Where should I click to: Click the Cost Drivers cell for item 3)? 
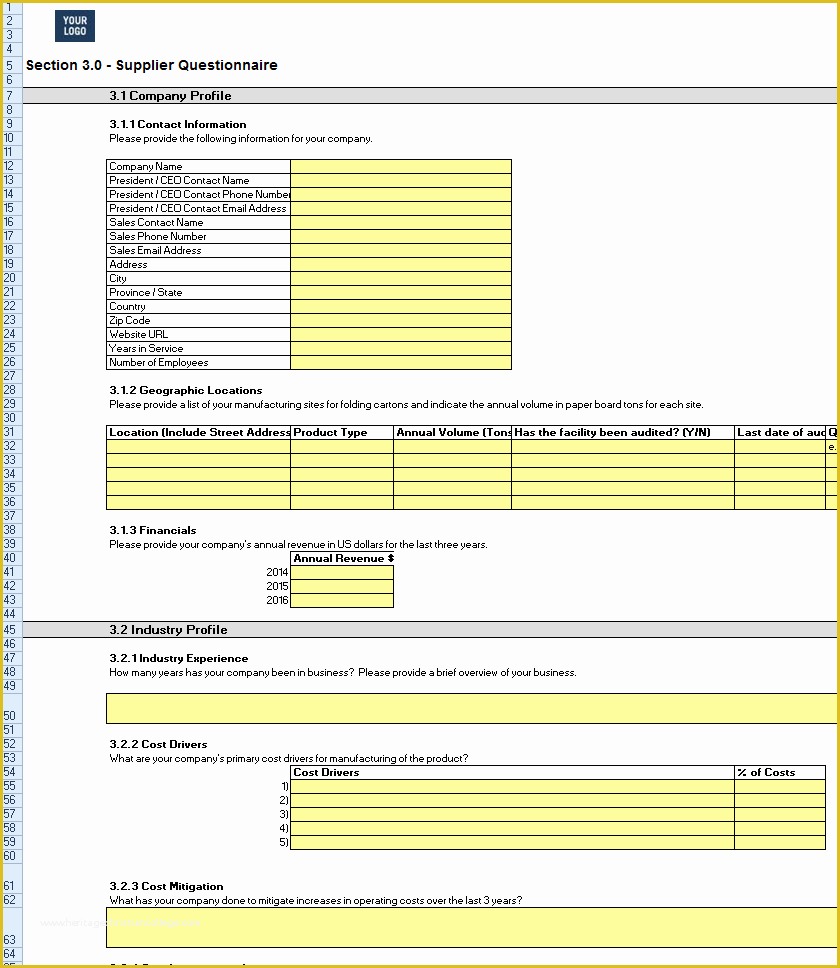(x=512, y=814)
